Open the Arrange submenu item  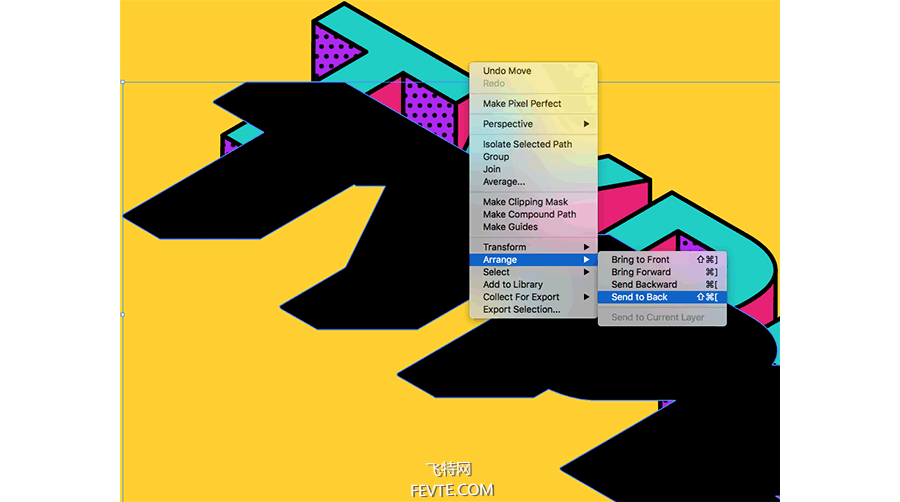click(533, 260)
